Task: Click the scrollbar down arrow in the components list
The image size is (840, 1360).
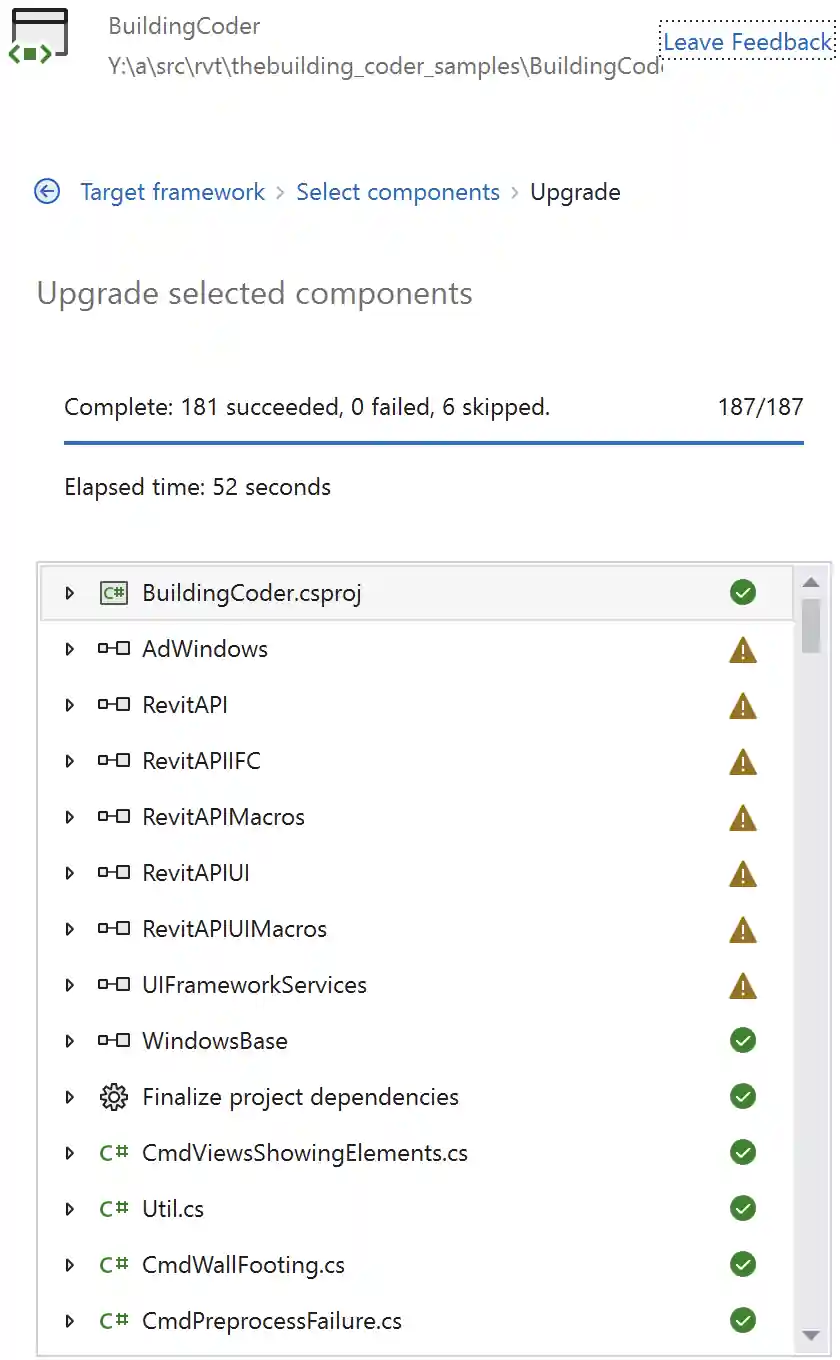Action: pyautogui.click(x=812, y=1337)
